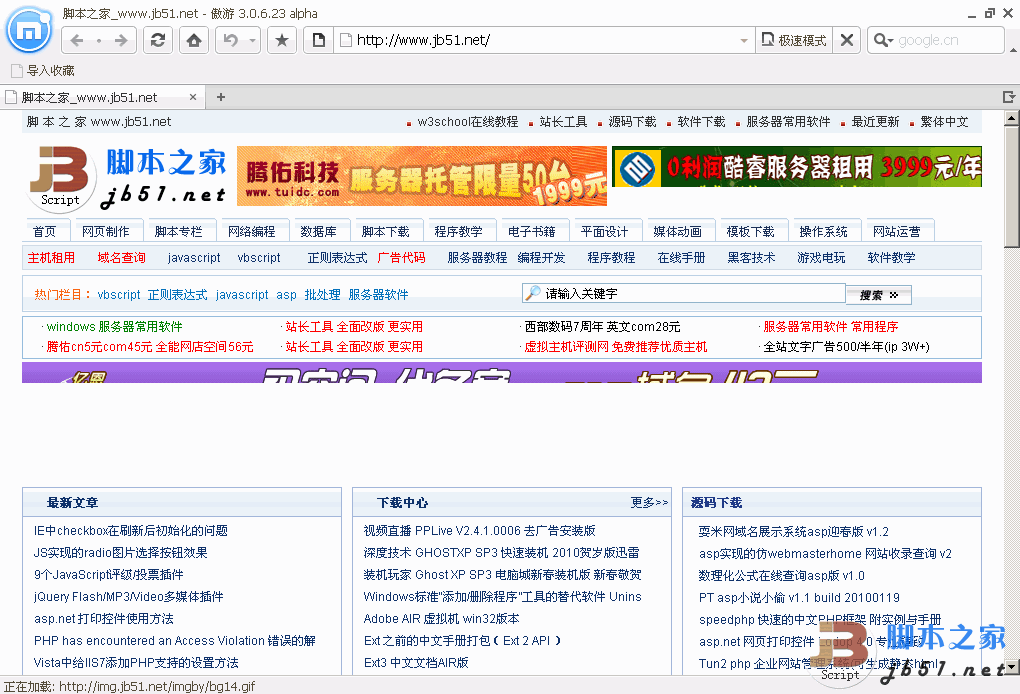This screenshot has height=694, width=1020.
Task: Click the 搜索 search button
Action: click(x=878, y=295)
